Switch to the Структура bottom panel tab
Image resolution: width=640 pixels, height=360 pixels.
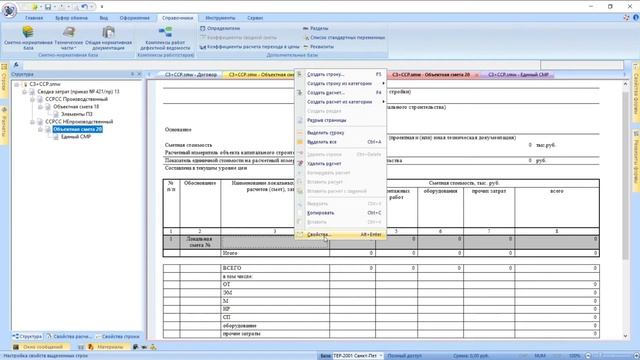tap(27, 336)
